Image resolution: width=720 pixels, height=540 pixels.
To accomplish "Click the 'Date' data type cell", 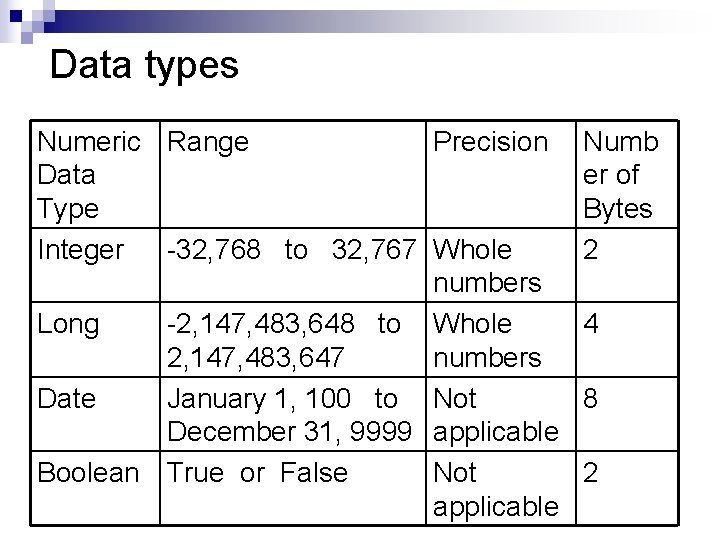I will point(95,414).
